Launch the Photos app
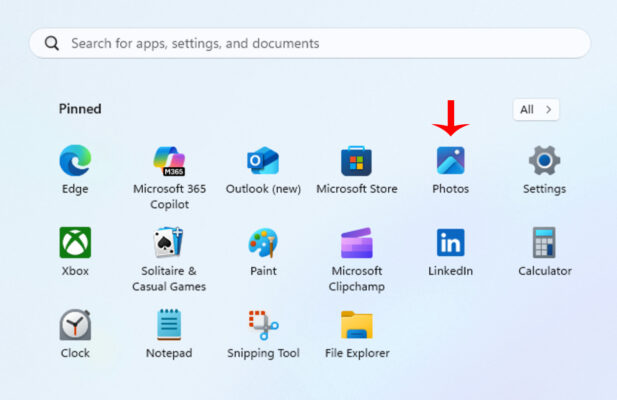617x400 pixels. pos(450,161)
